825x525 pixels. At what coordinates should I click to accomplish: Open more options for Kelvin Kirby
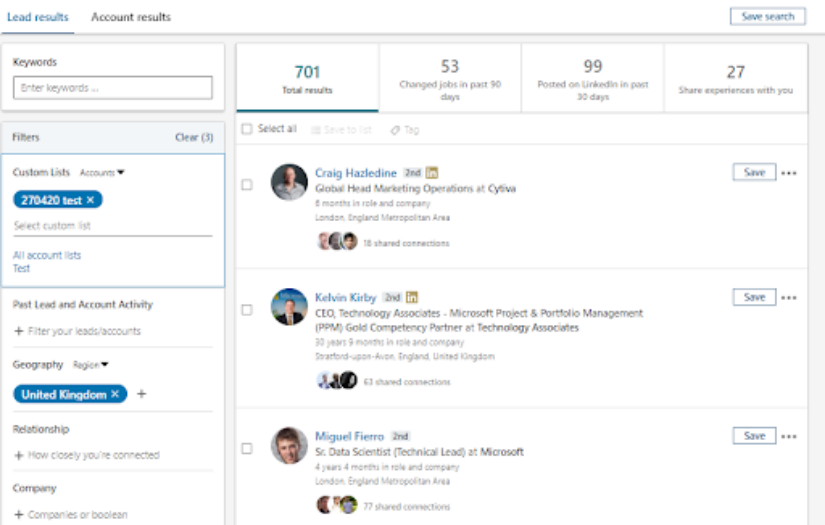click(789, 298)
